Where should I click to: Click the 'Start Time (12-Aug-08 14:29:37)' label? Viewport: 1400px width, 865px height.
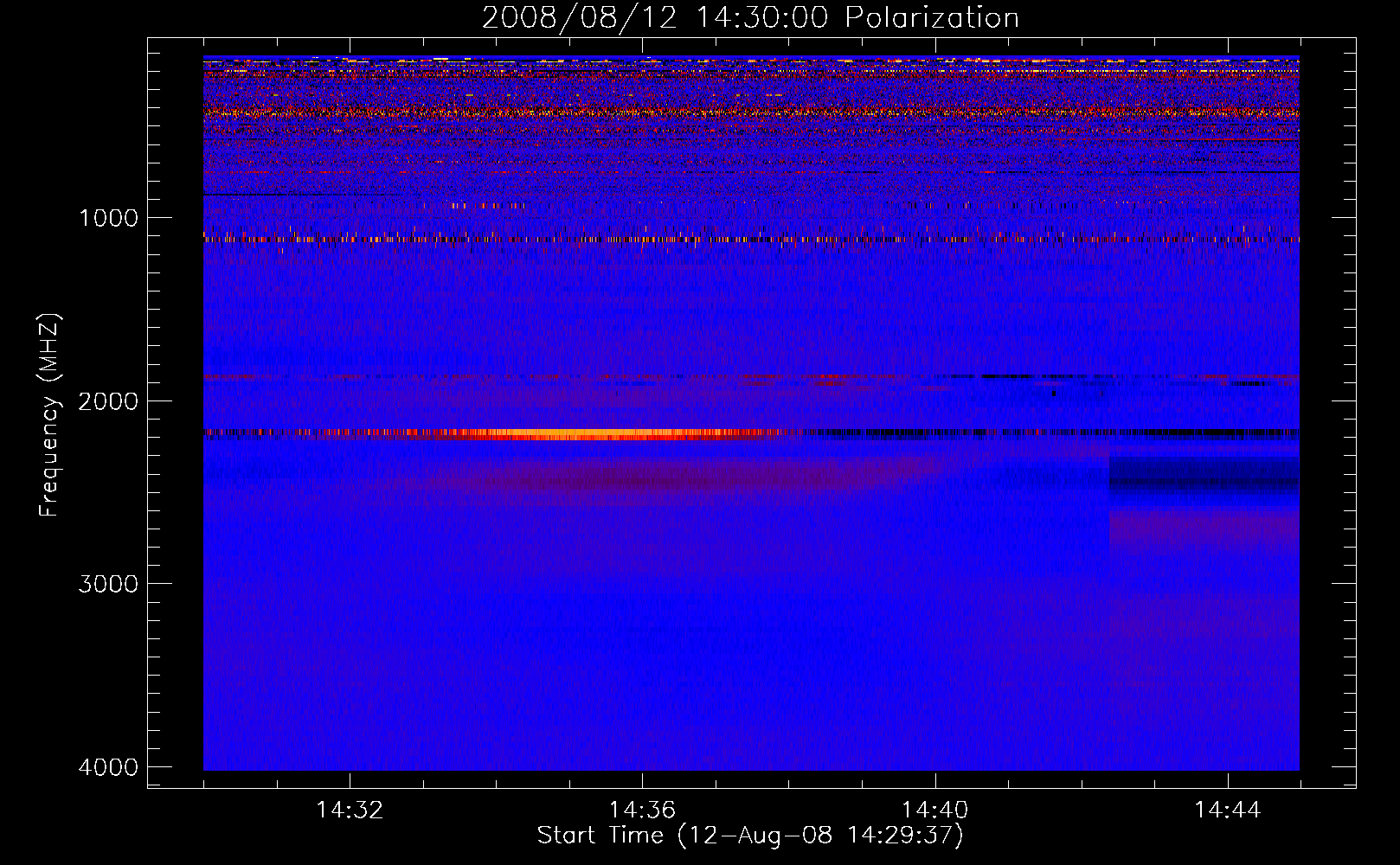tap(750, 836)
